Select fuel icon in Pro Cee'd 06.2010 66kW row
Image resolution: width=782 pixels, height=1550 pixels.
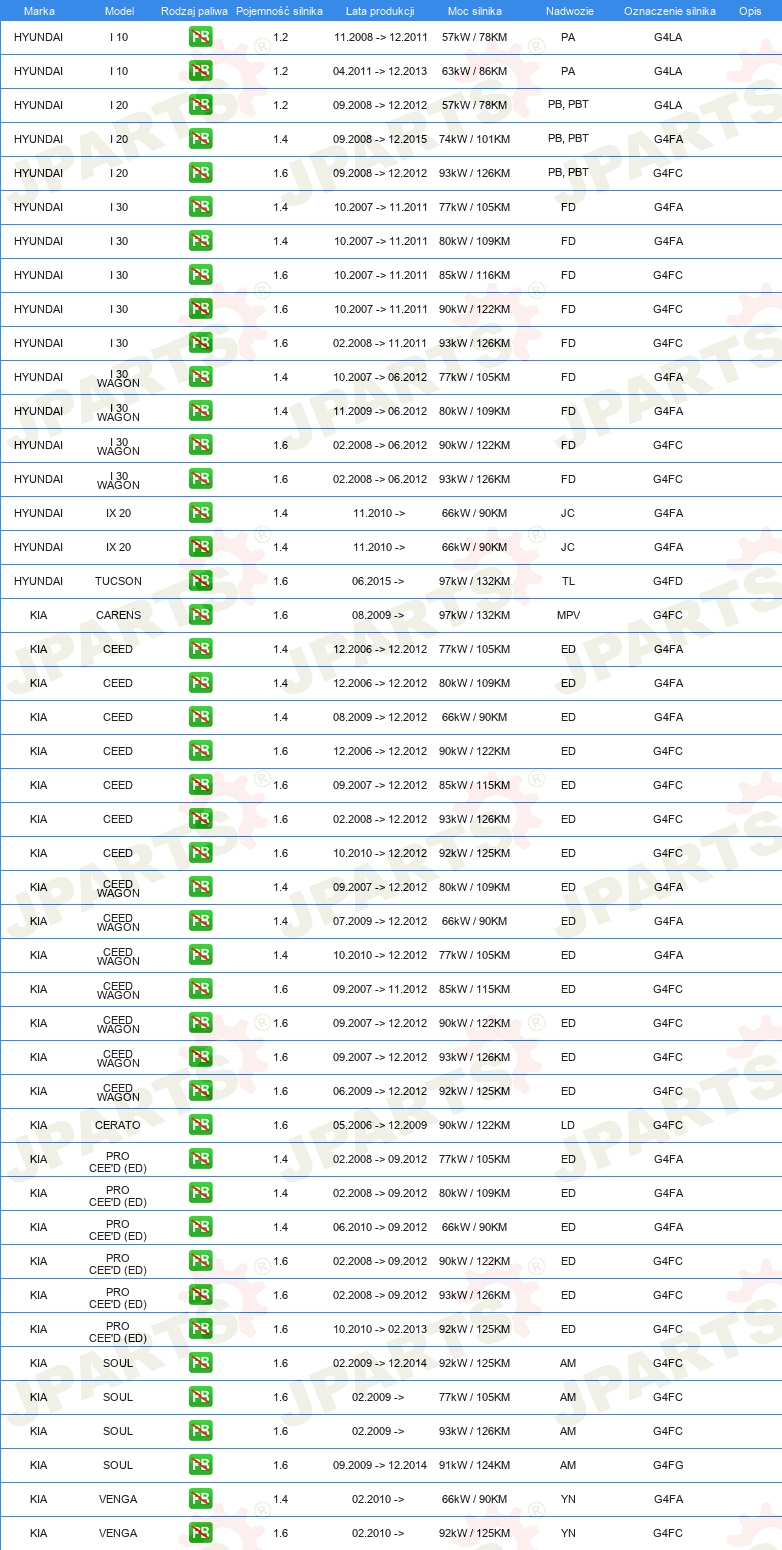200,1227
